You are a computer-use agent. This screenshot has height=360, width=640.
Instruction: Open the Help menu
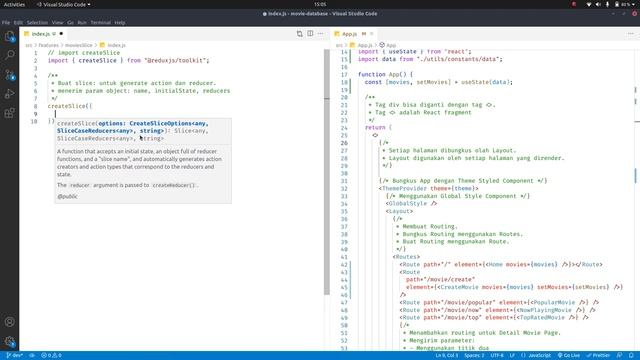120,22
